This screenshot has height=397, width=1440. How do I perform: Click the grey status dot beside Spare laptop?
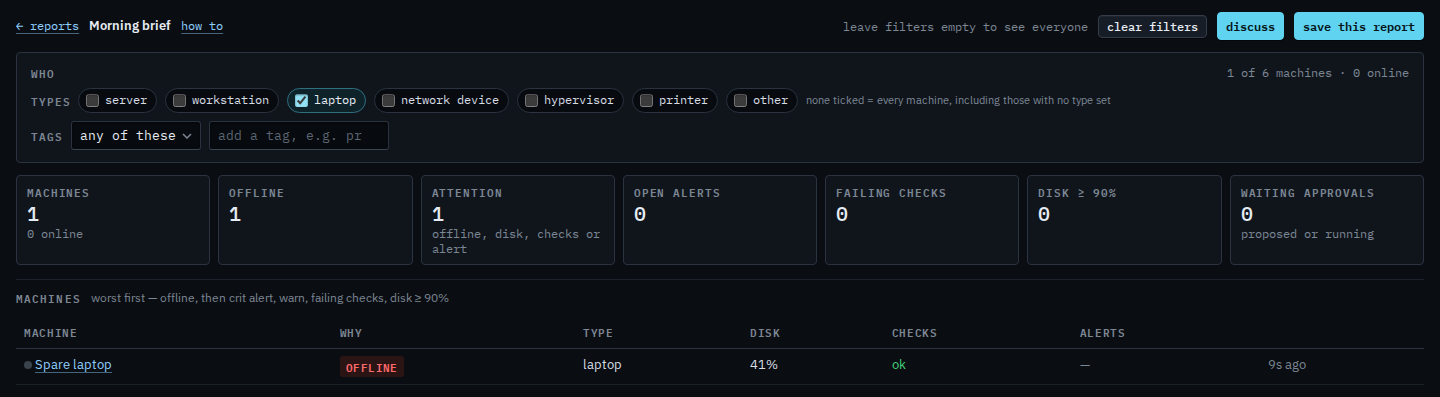(28, 365)
